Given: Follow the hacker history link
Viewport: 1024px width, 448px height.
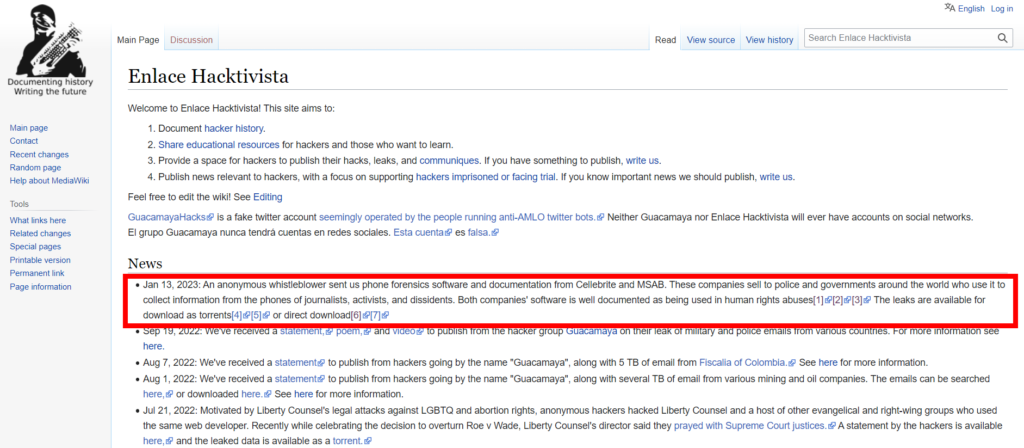Looking at the screenshot, I should point(234,129).
